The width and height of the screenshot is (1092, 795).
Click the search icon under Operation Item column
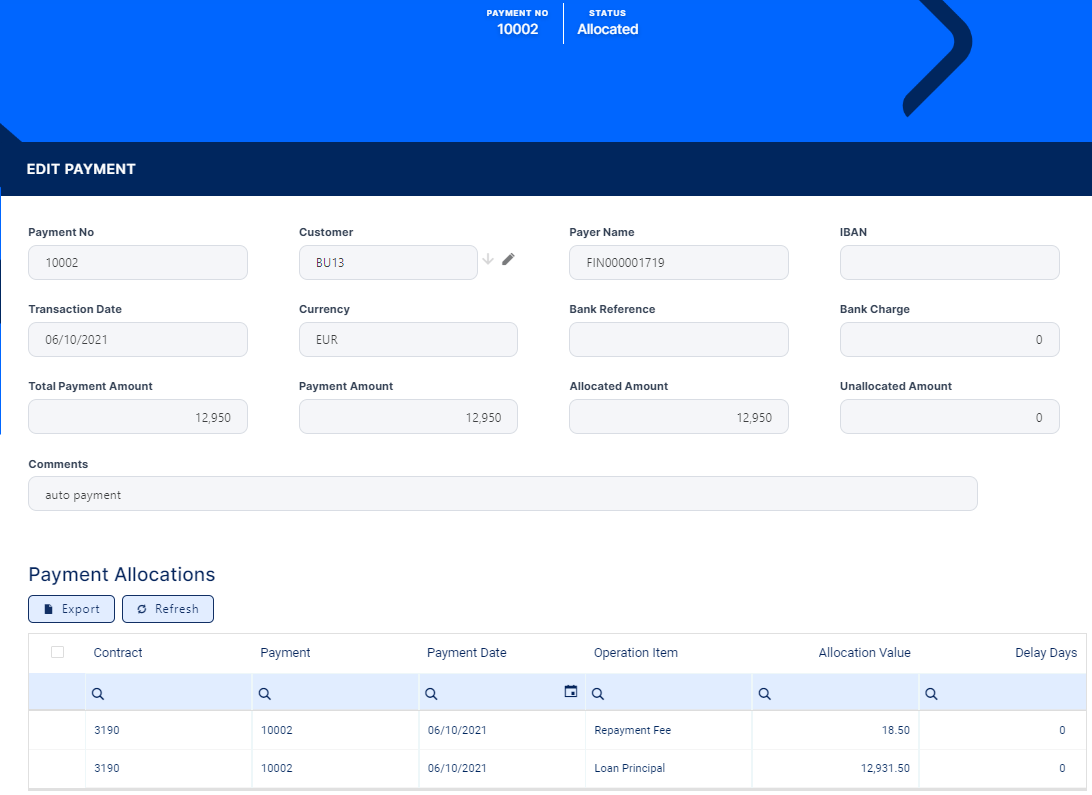[x=598, y=694]
